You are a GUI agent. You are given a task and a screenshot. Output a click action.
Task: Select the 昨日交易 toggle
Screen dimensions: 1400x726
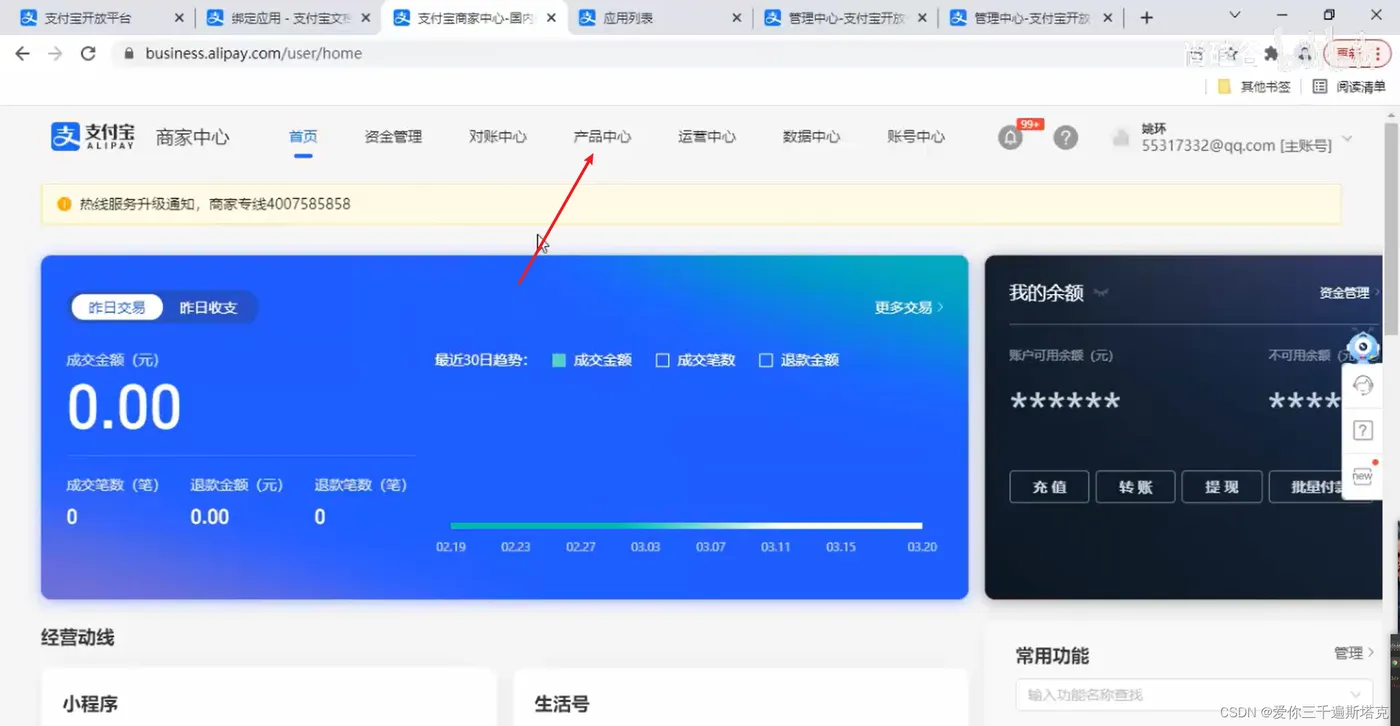coord(117,308)
